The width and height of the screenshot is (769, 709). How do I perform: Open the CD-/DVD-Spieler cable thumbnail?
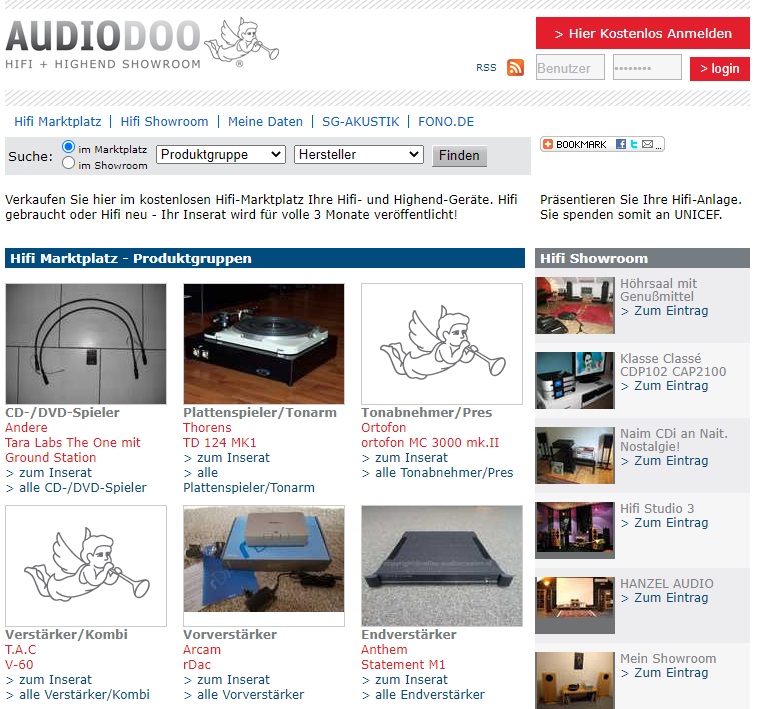[86, 344]
